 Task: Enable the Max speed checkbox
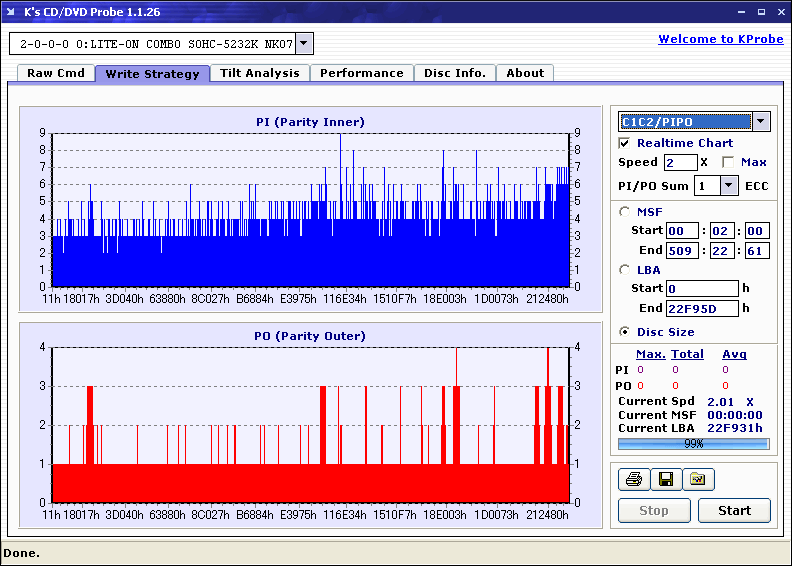pos(728,162)
